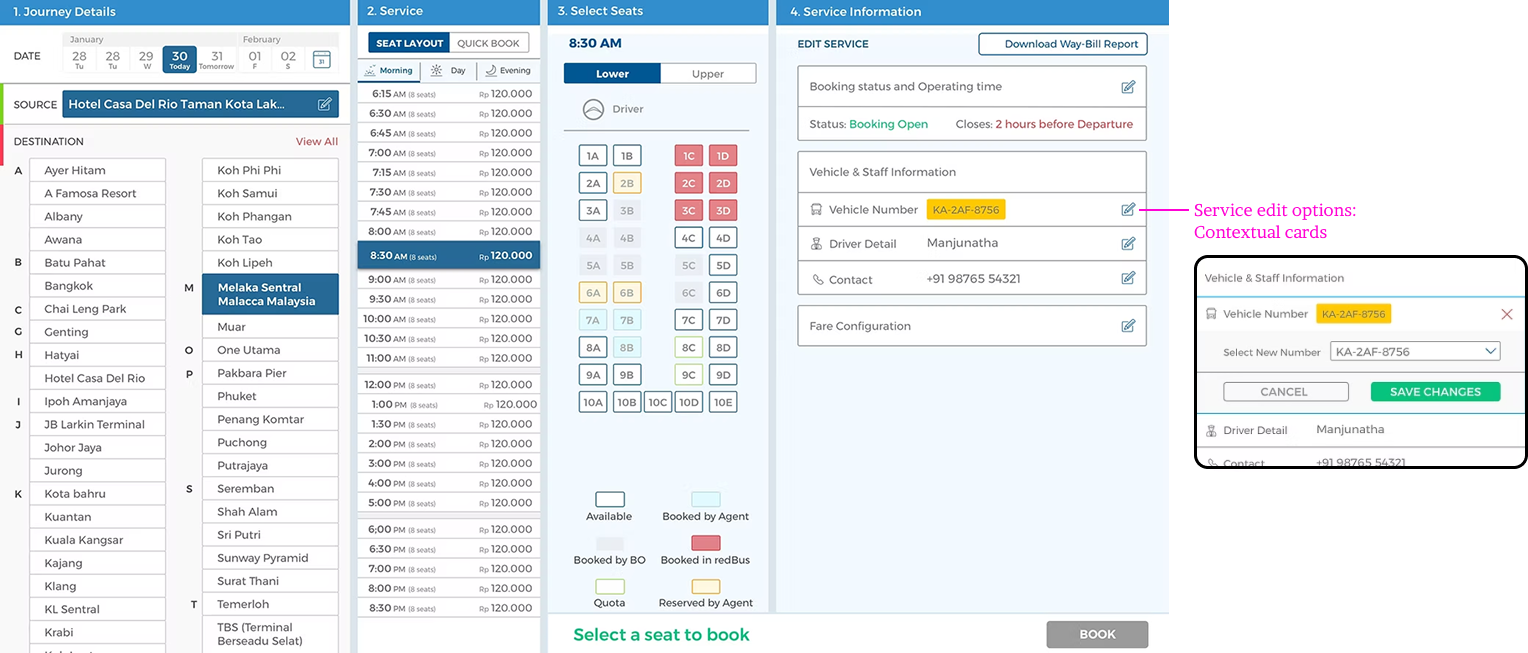Viewport: 1528px width, 653px height.
Task: Click edit icon beside Vehicle Number
Action: (x=1128, y=210)
